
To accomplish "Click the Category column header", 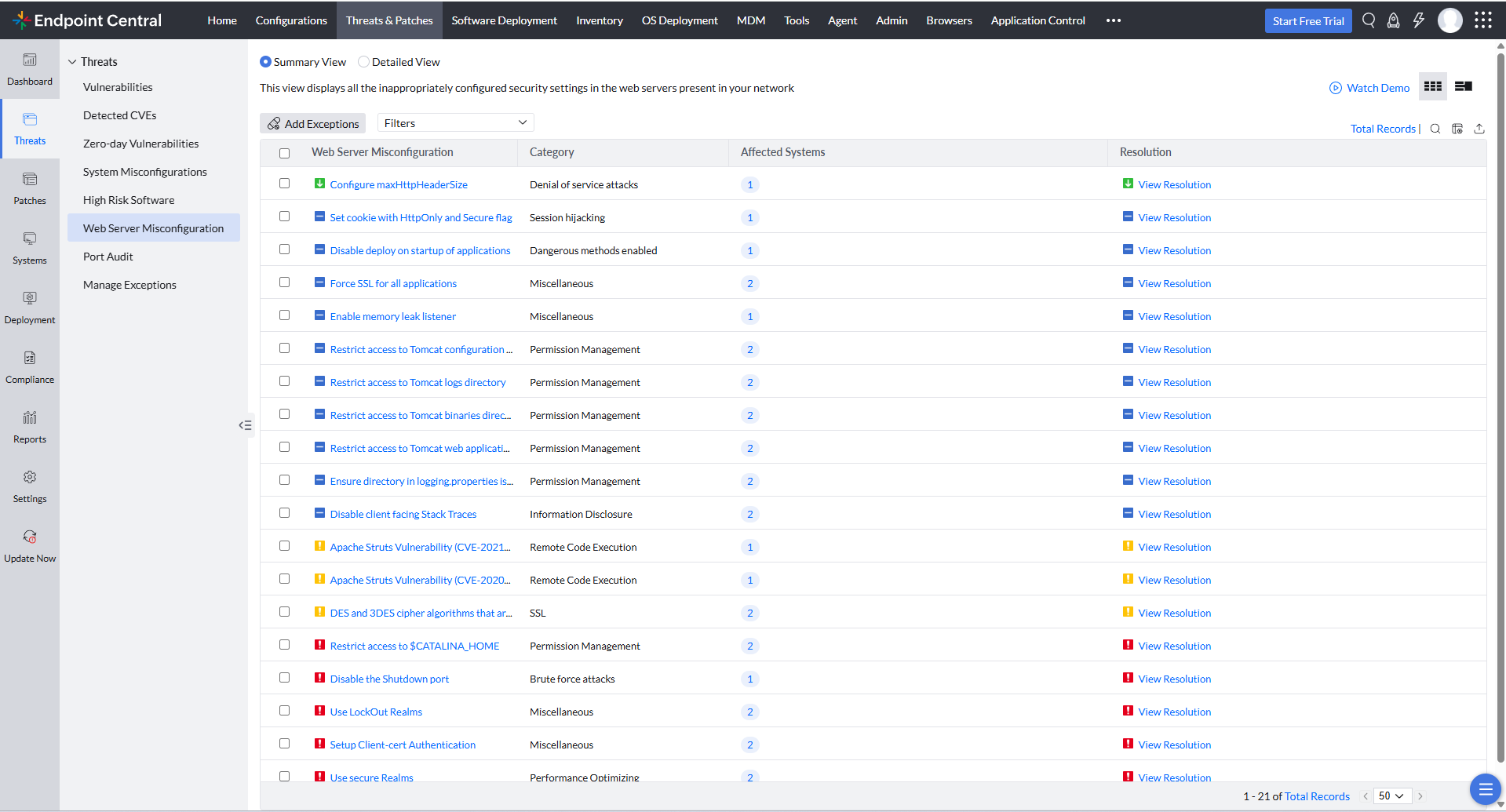I will tap(552, 152).
